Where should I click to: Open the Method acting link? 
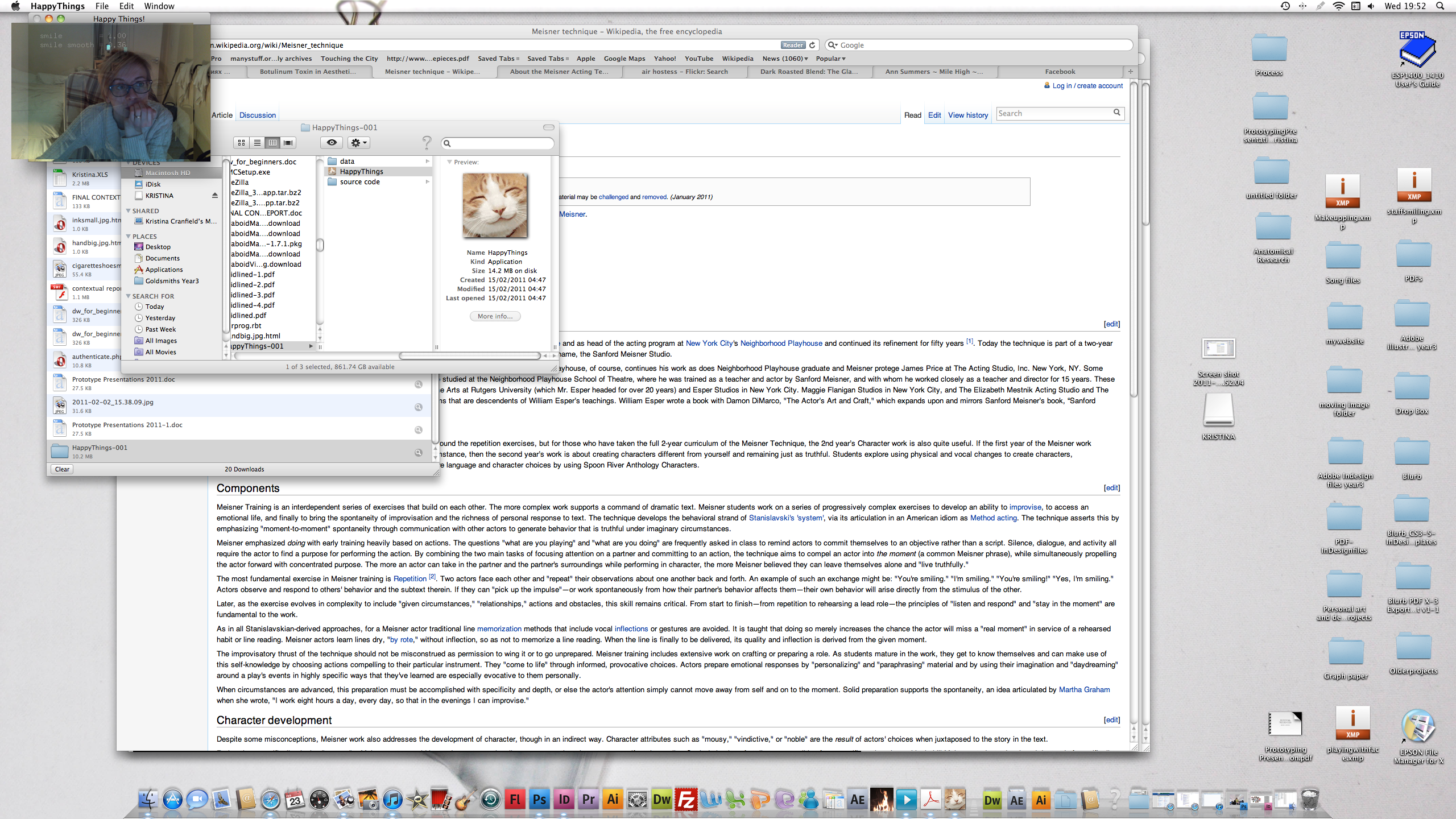pos(993,518)
